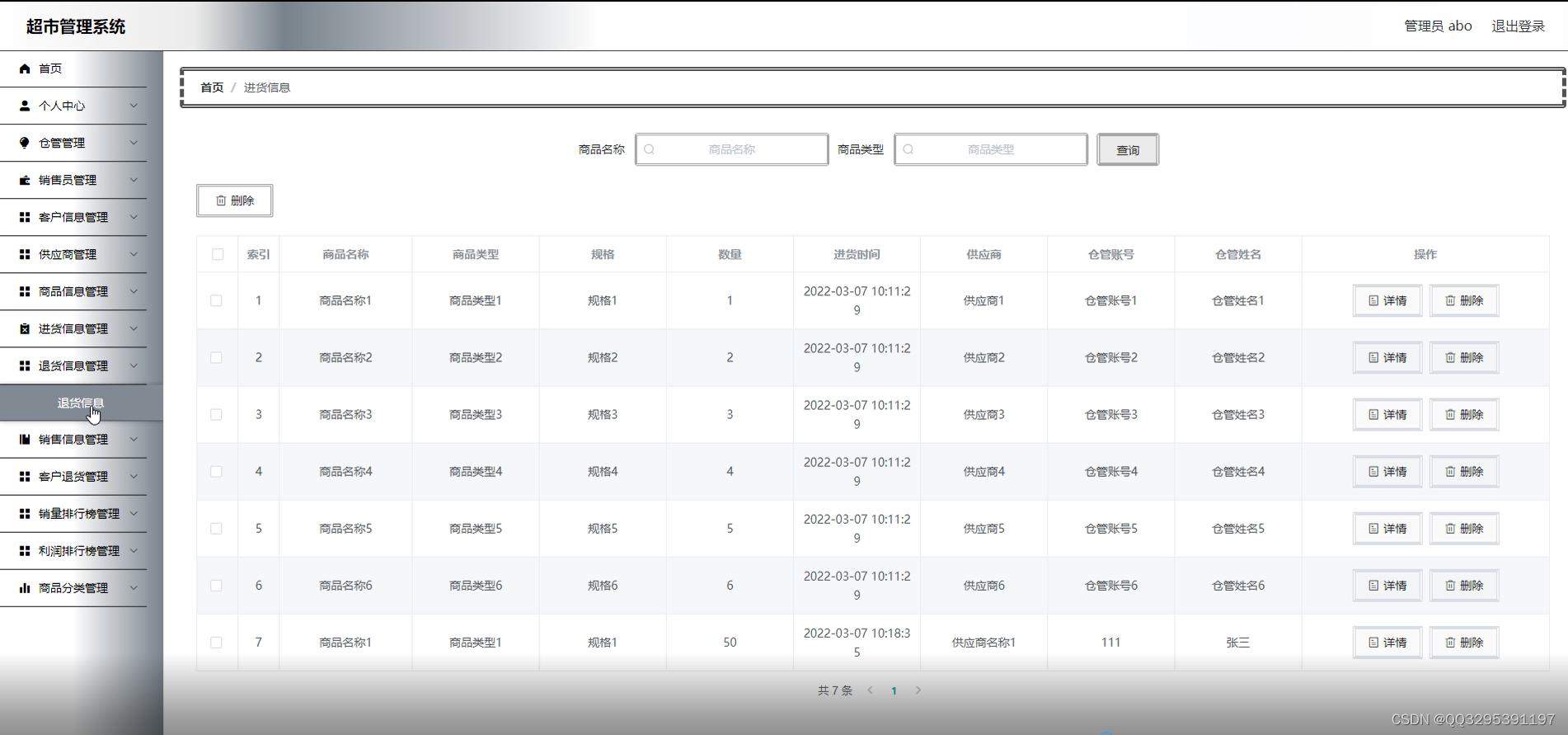Click the icon beside 仓管管理
Viewport: 1568px width, 735px height.
coord(25,143)
